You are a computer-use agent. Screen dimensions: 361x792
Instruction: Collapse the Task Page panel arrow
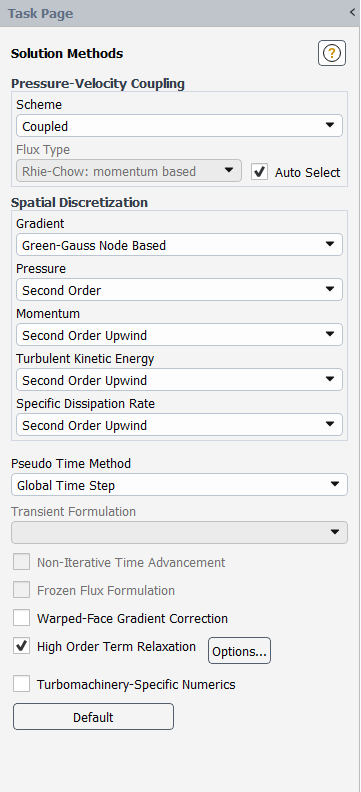pos(352,13)
